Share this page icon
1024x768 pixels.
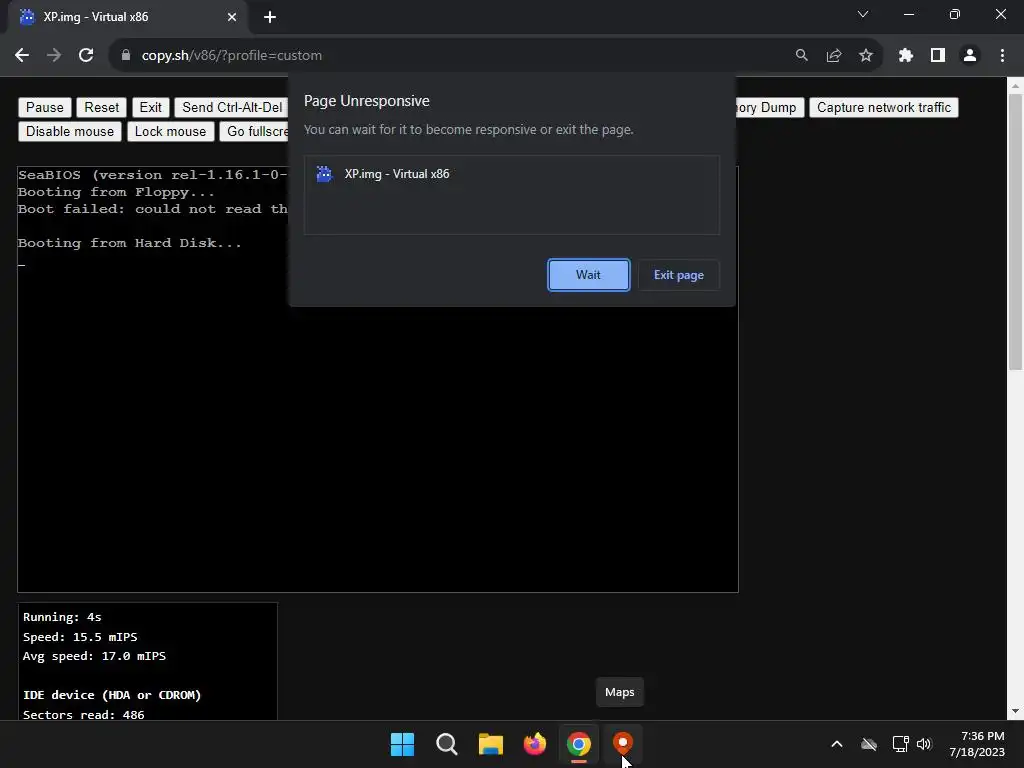pos(833,56)
